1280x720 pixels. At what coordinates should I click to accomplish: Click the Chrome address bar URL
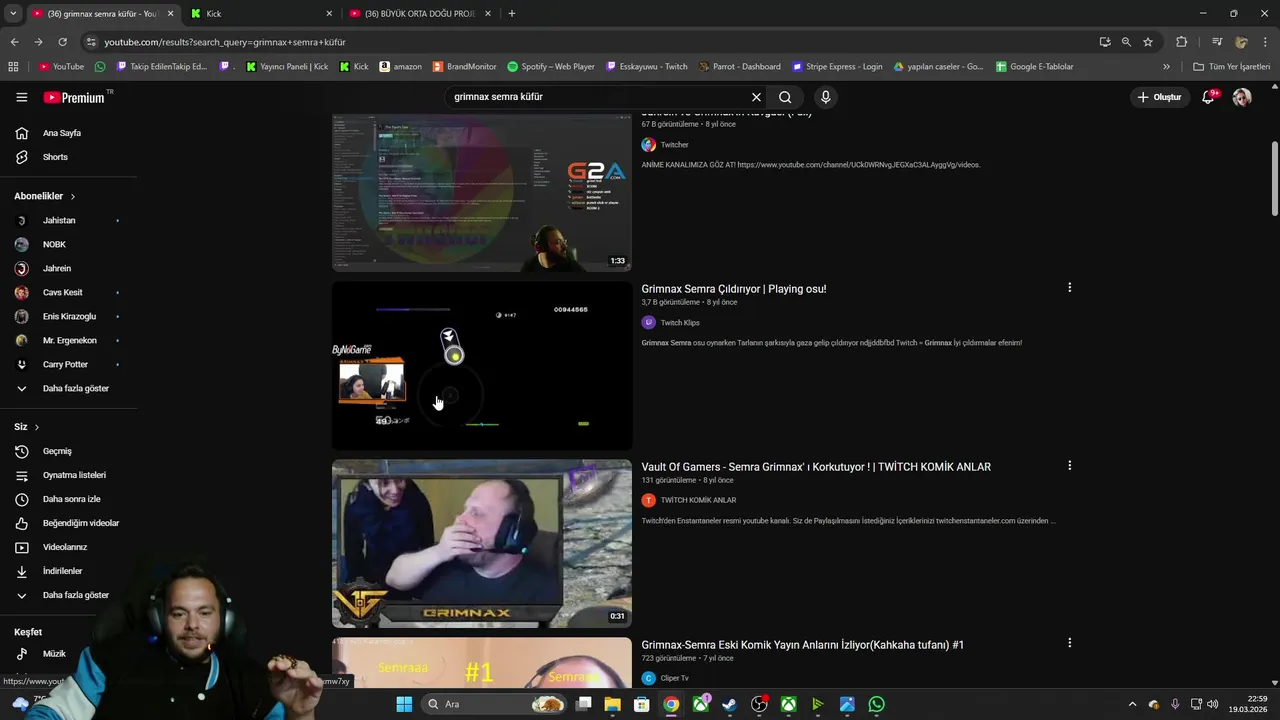pyautogui.click(x=225, y=42)
